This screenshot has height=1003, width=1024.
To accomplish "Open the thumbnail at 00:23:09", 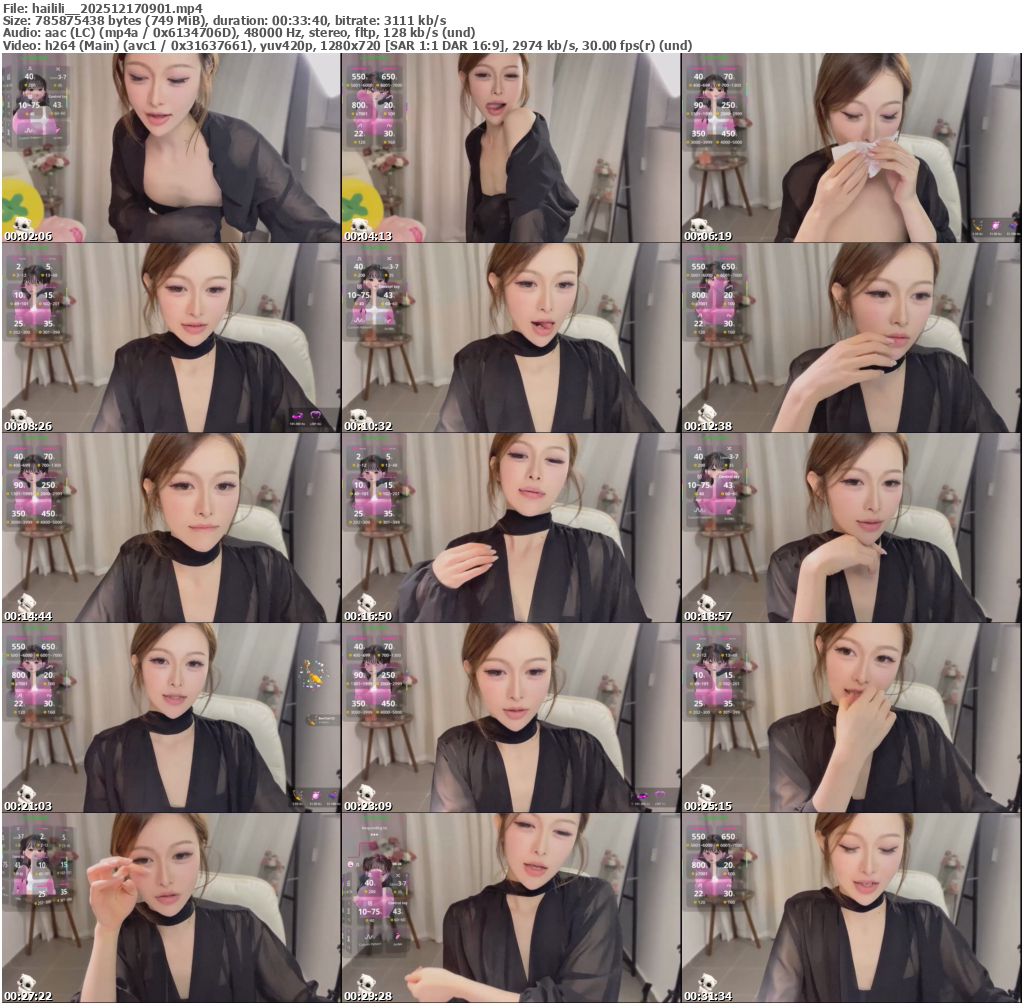I will [511, 718].
